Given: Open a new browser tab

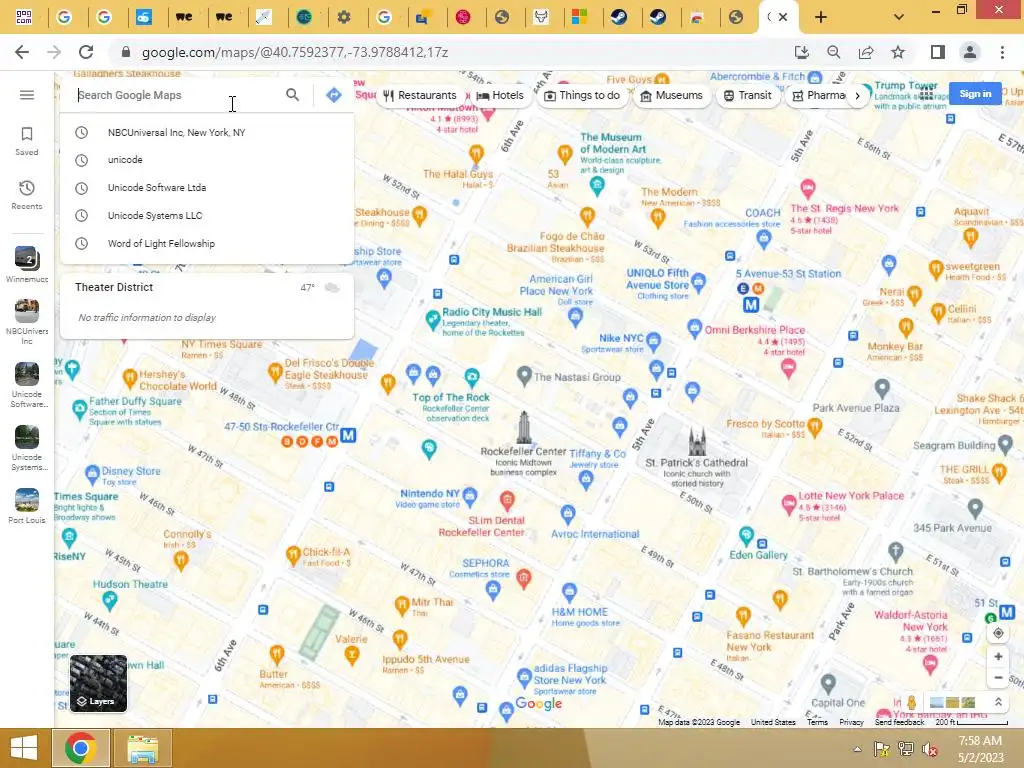Looking at the screenshot, I should (x=821, y=17).
